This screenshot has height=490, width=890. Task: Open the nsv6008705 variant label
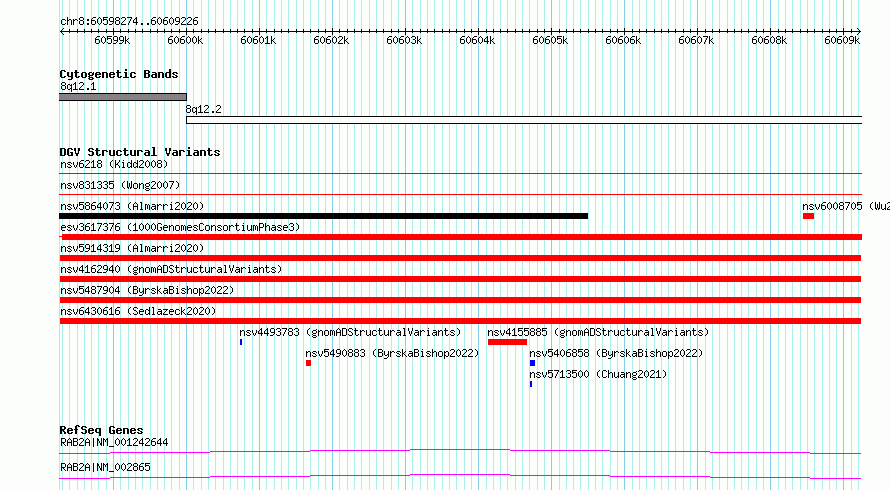[x=846, y=206]
